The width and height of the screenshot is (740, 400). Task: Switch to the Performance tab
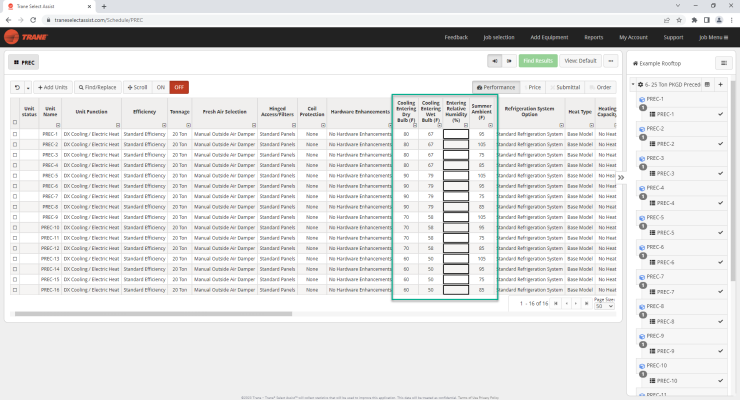(496, 87)
